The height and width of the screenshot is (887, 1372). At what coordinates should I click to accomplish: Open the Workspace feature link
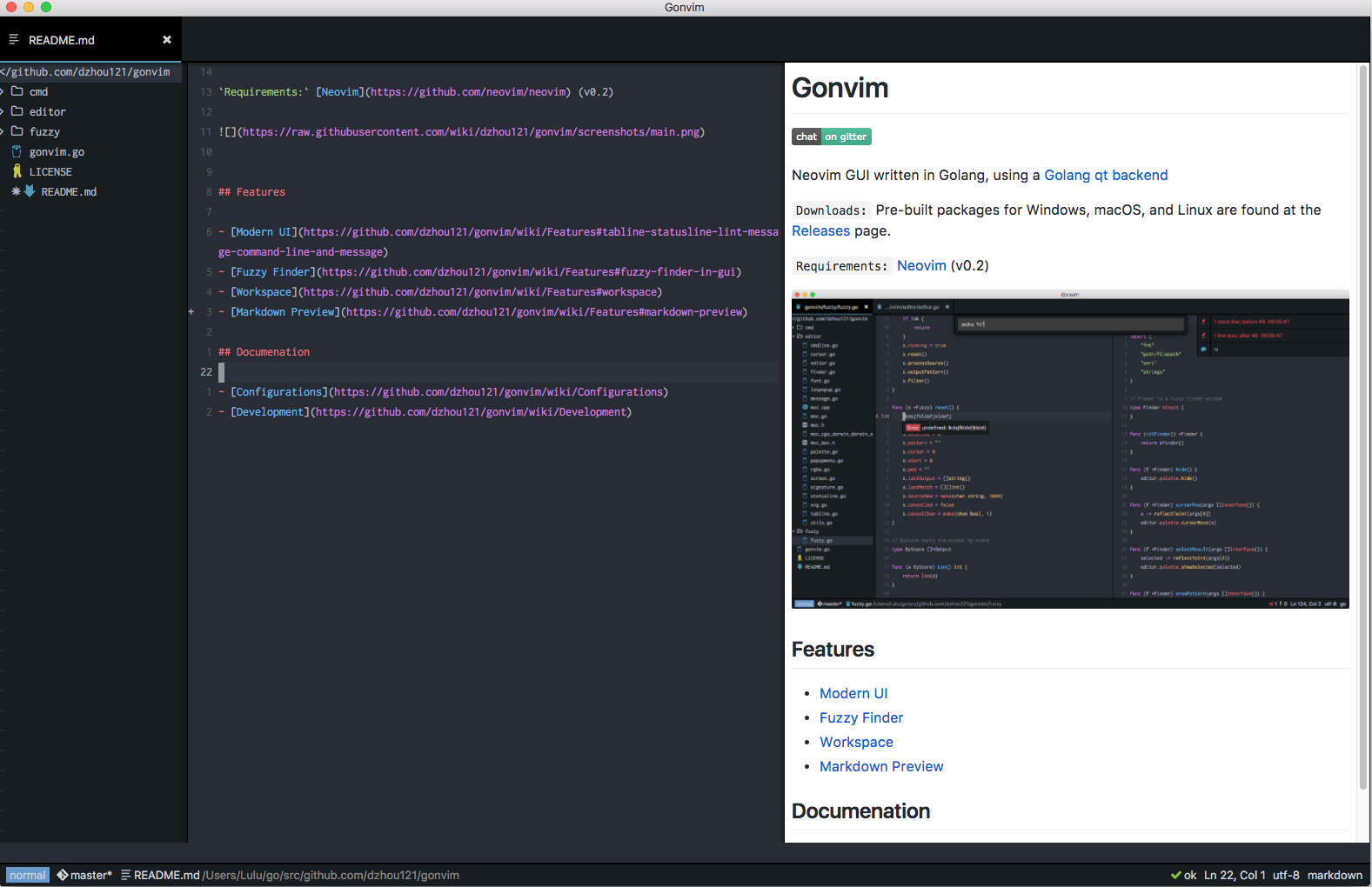(x=856, y=742)
